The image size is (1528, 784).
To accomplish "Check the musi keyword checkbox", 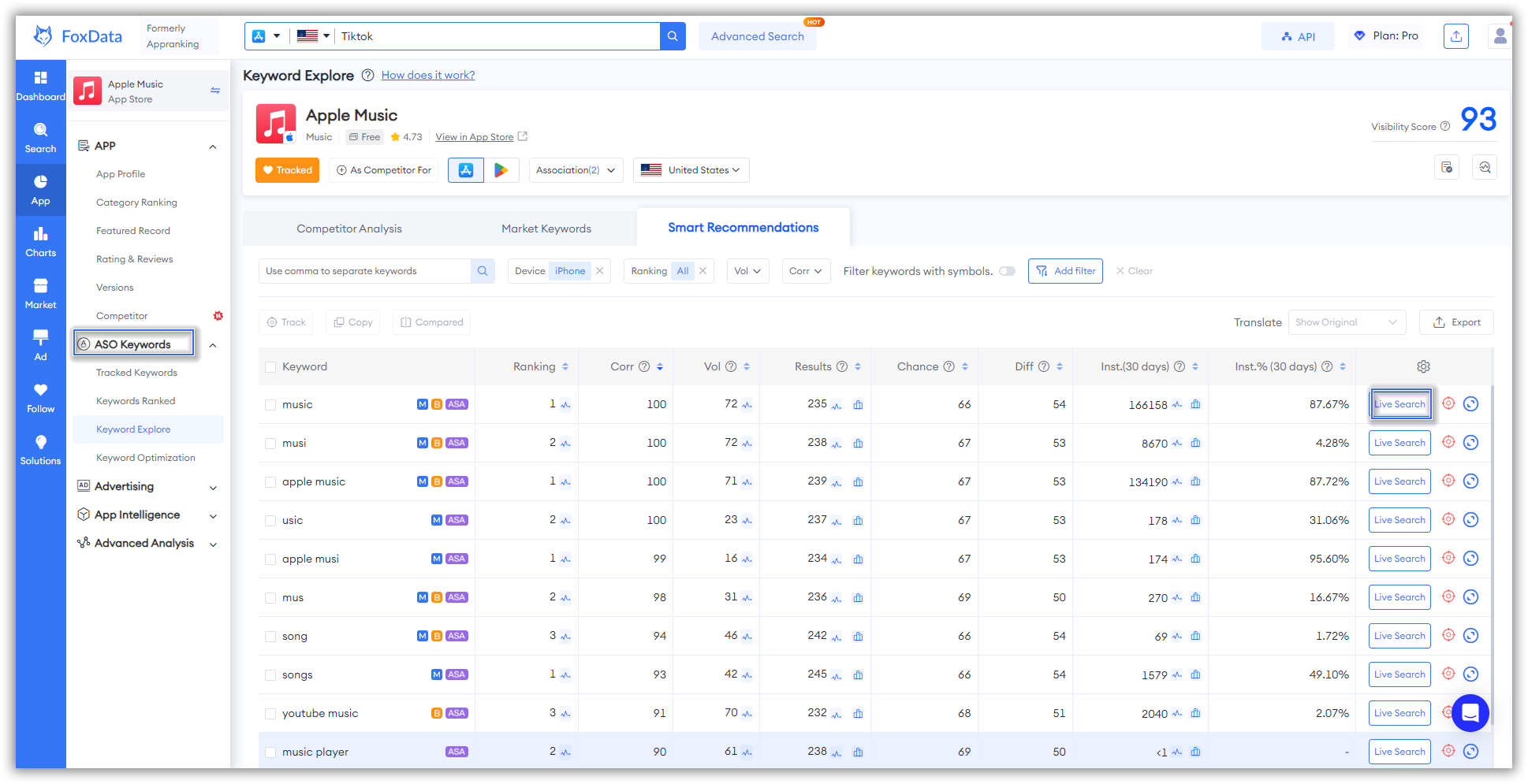I will coord(270,444).
